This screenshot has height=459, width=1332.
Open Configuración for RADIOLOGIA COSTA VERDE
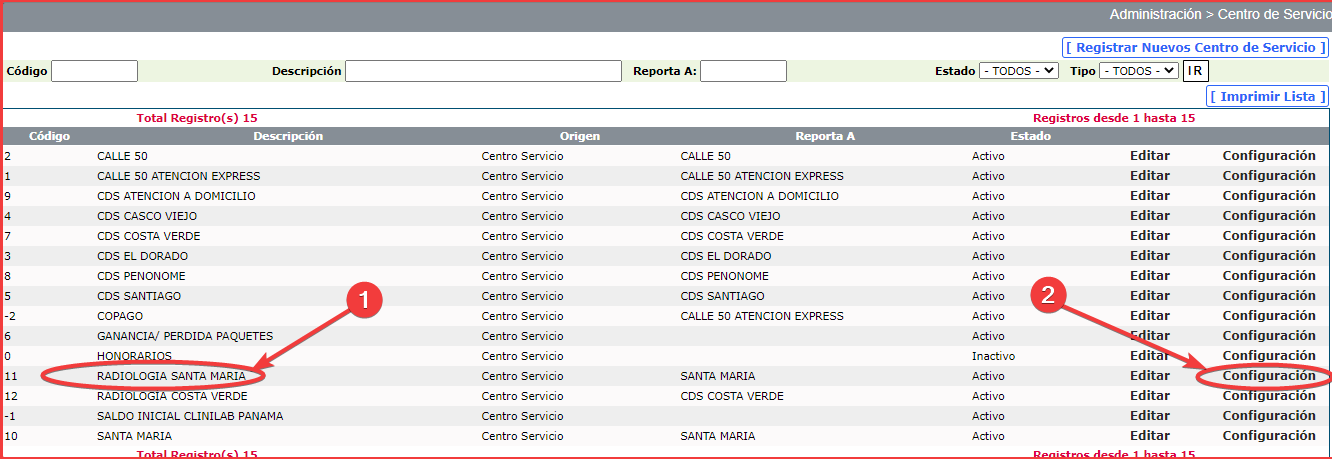click(1269, 396)
